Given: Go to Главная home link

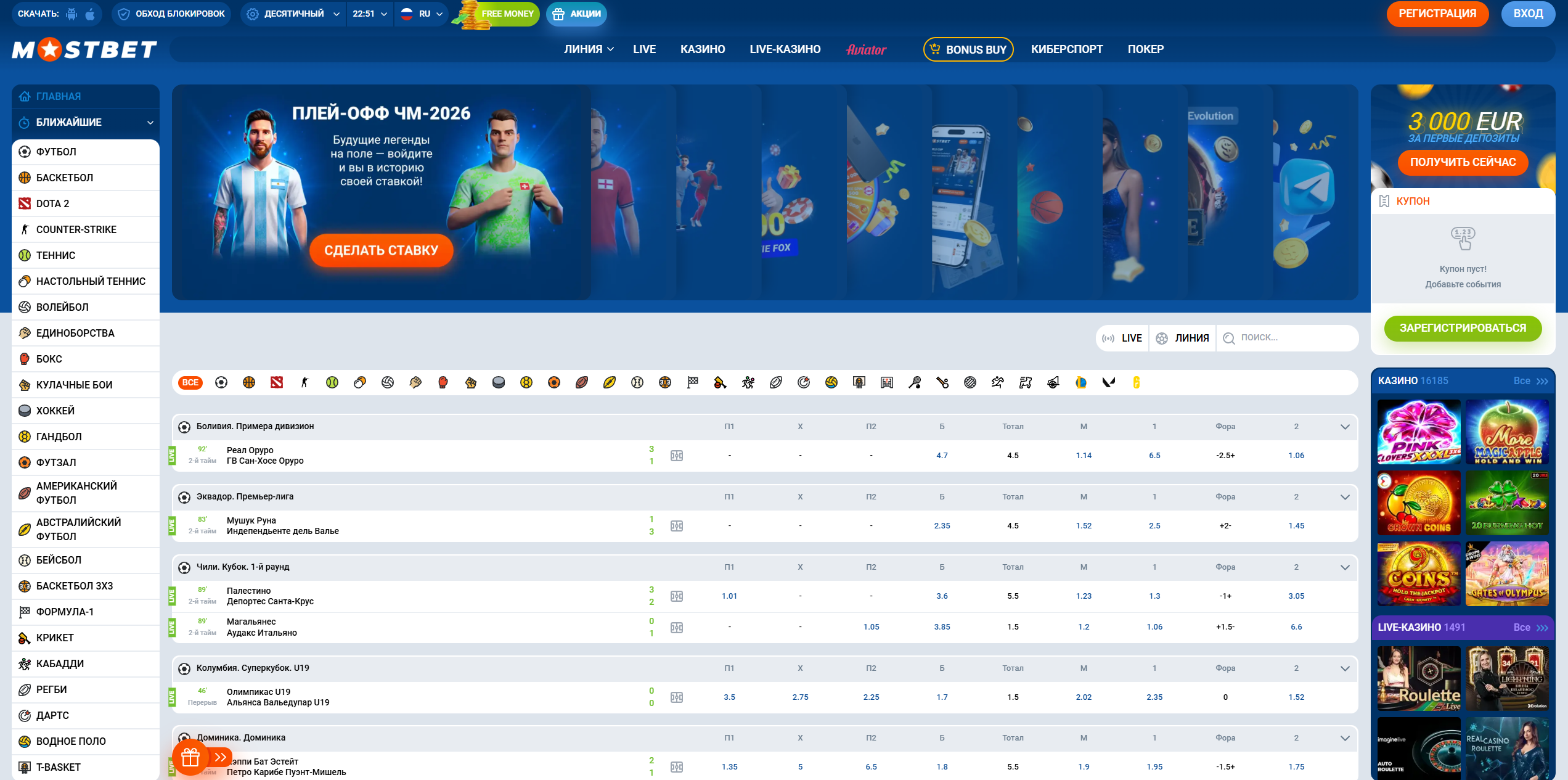Looking at the screenshot, I should pos(86,96).
